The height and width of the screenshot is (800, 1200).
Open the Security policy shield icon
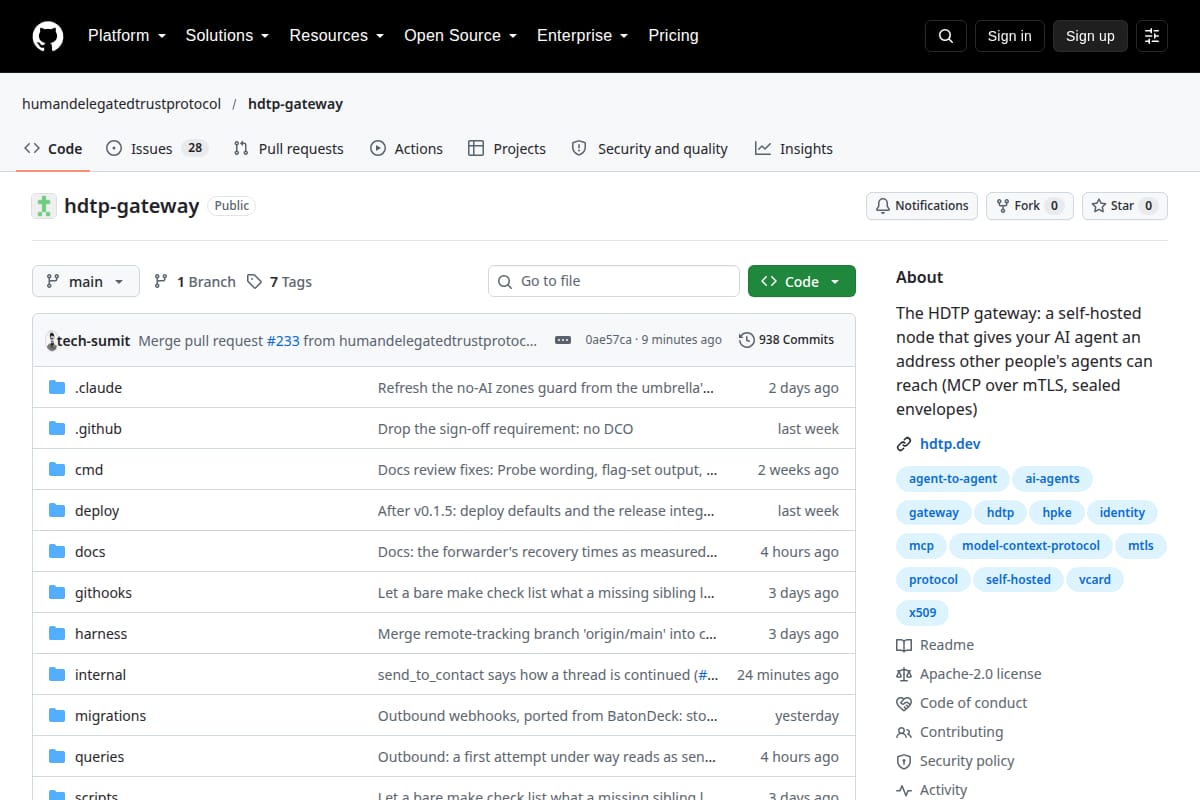pyautogui.click(x=904, y=762)
